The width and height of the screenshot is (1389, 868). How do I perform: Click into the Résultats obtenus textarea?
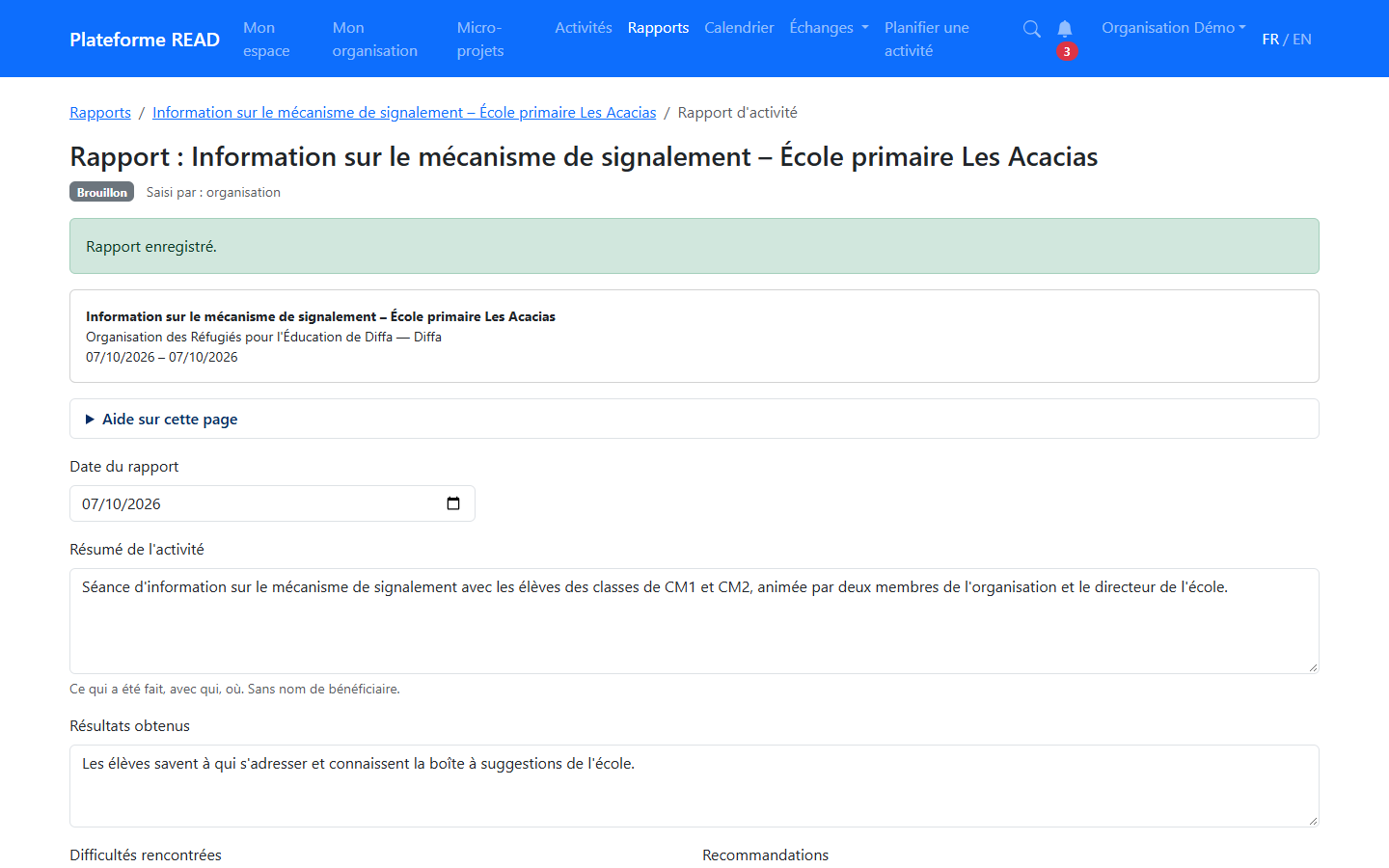pos(694,786)
